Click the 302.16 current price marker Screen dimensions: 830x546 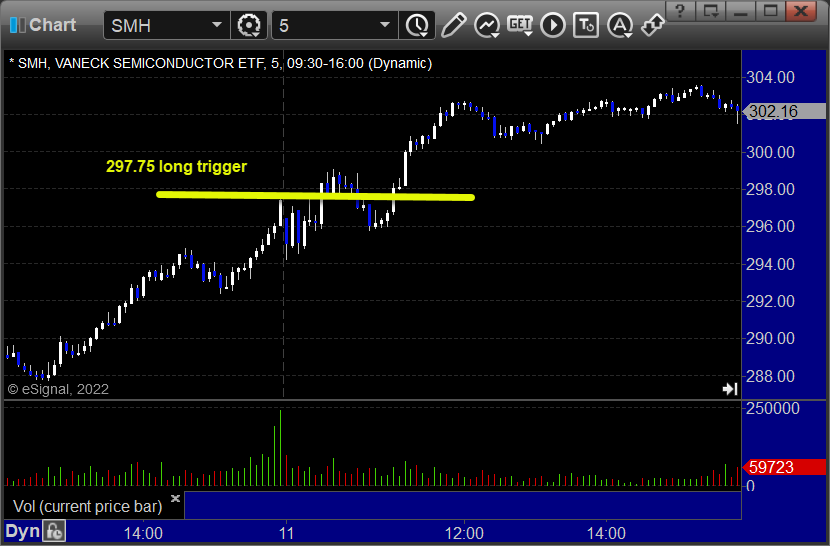tap(784, 111)
